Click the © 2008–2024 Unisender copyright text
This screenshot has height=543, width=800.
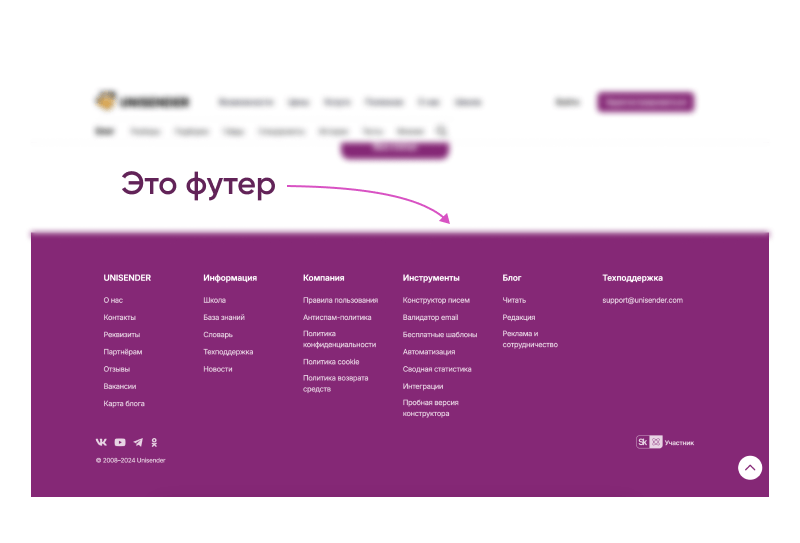point(131,460)
